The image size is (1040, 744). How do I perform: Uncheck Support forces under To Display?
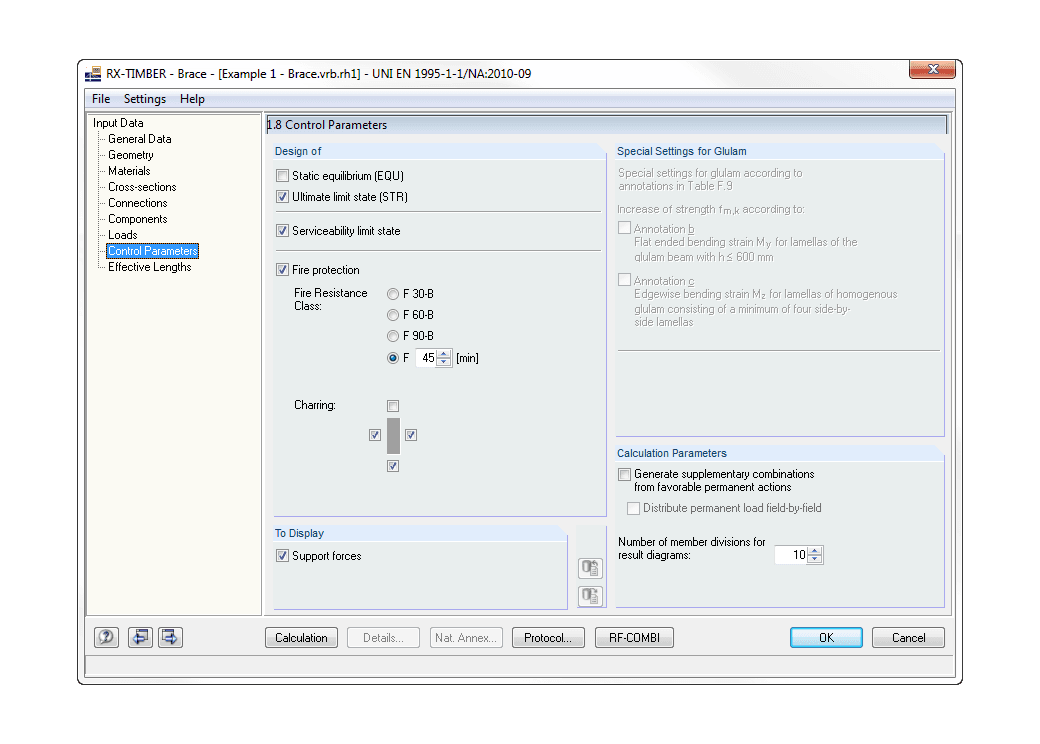[x=282, y=555]
